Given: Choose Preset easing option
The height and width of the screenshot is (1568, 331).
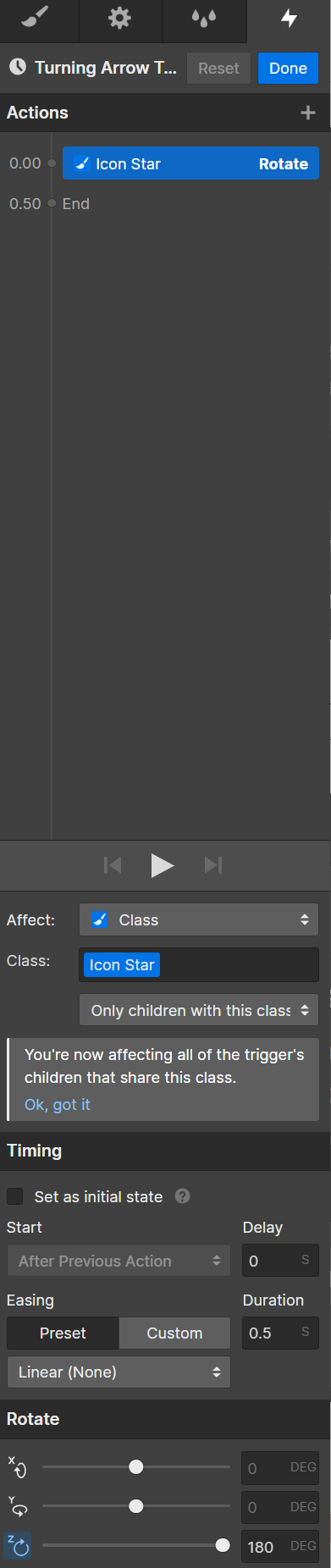Looking at the screenshot, I should pos(63,1333).
